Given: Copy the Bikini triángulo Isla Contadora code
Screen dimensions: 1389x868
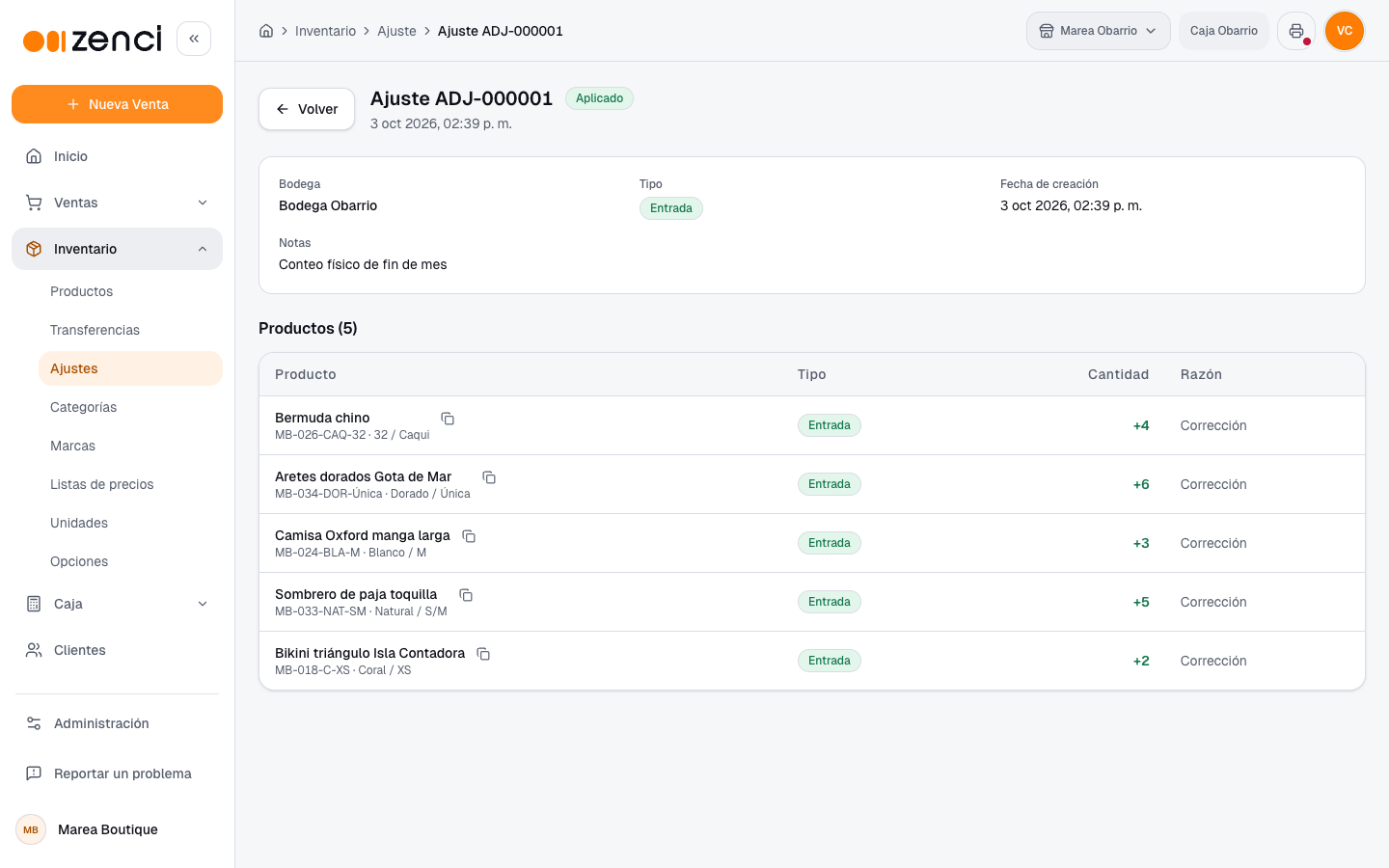Looking at the screenshot, I should (x=483, y=654).
